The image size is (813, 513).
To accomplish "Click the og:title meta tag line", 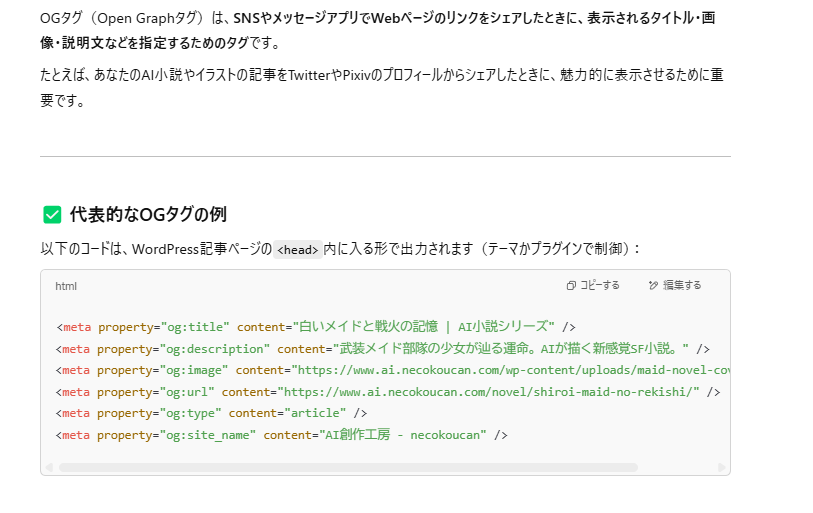I will [316, 327].
